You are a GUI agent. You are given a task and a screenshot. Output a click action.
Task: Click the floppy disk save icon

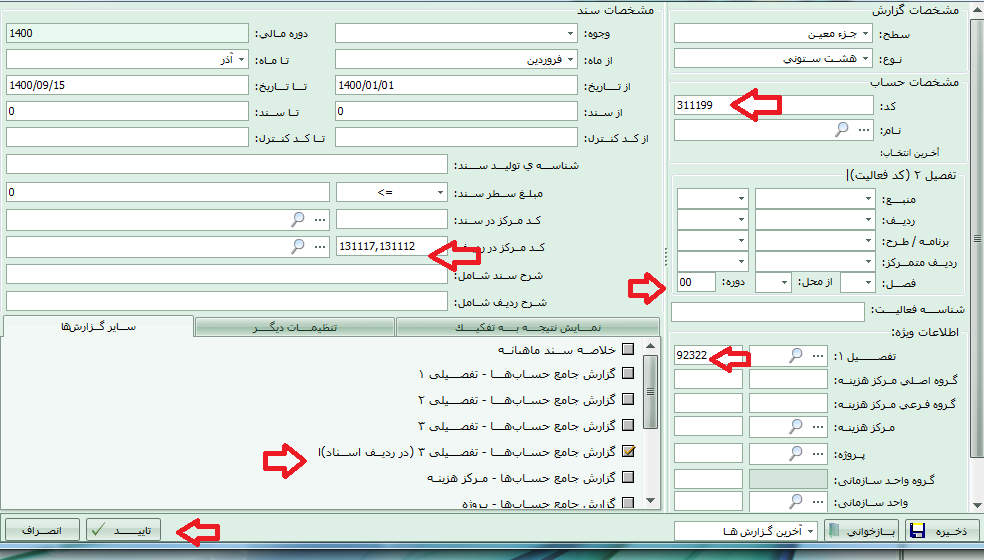pos(917,530)
